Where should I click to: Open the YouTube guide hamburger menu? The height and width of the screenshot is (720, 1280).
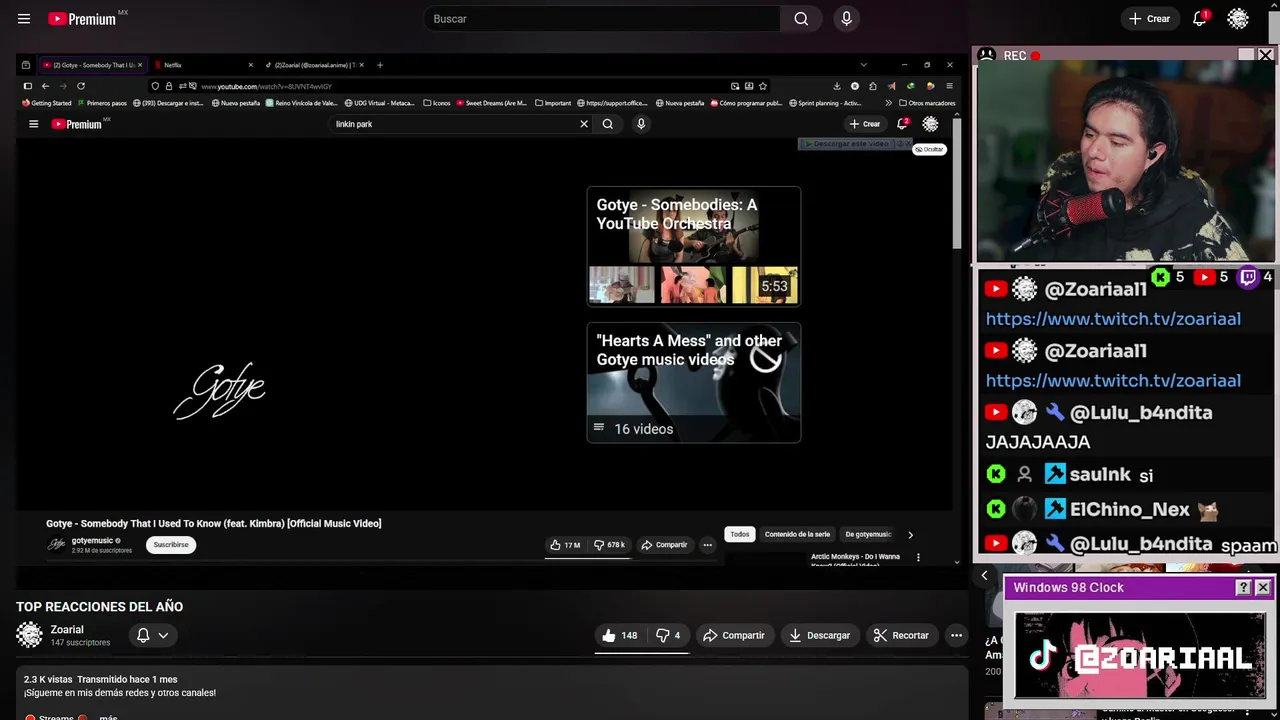(24, 19)
